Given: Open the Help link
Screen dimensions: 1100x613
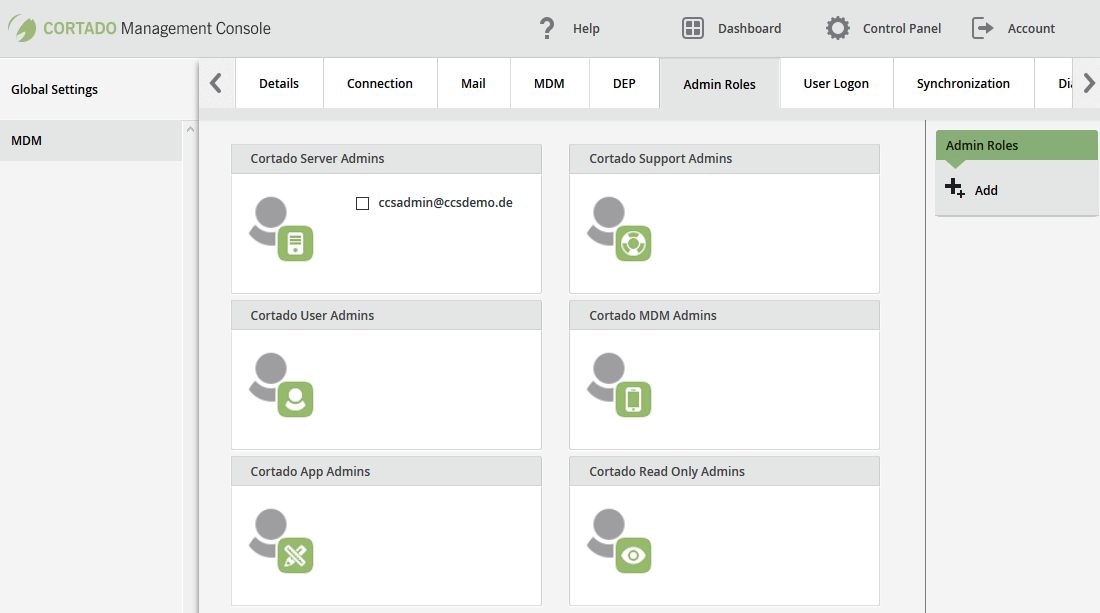Looking at the screenshot, I should click(586, 29).
